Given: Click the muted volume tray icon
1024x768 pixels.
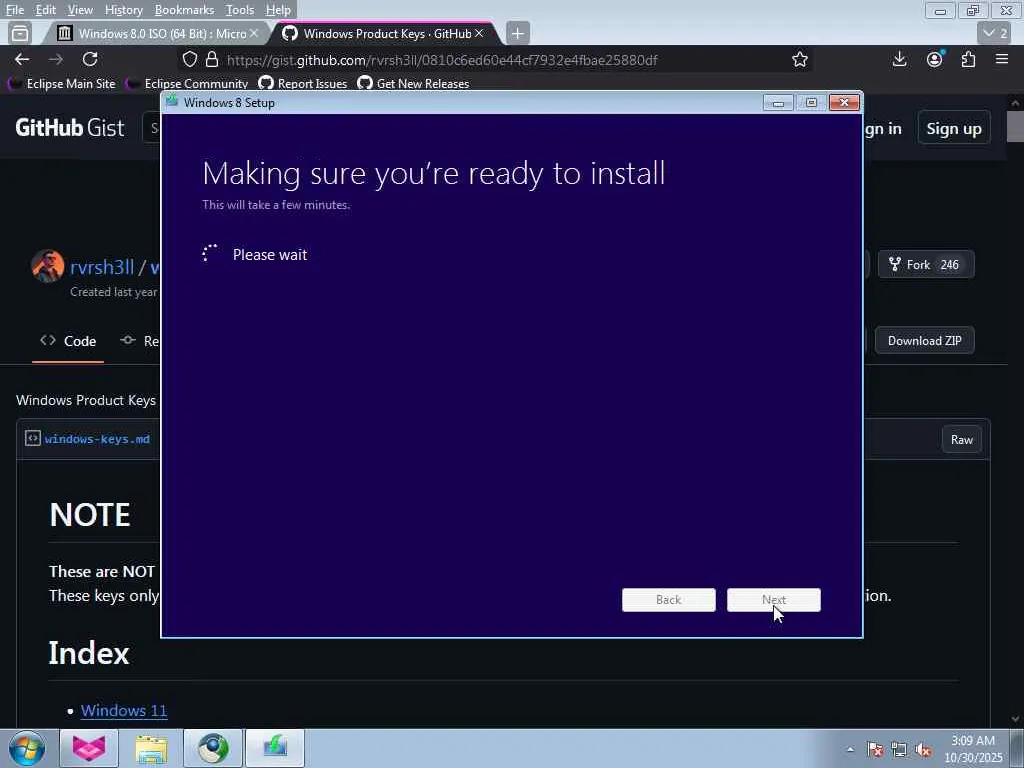Looking at the screenshot, I should 923,750.
